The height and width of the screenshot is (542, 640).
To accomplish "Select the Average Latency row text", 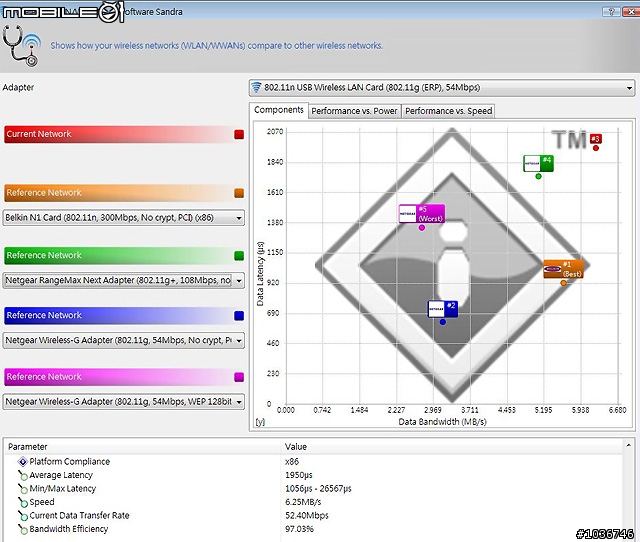I will click(x=61, y=475).
